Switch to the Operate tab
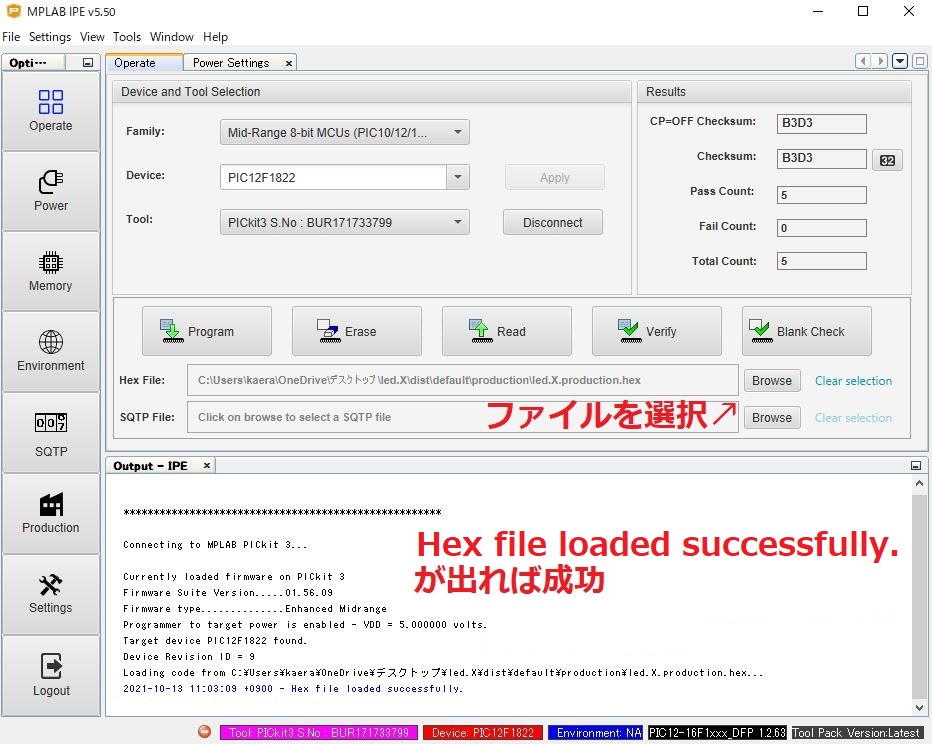932x744 pixels. [144, 62]
